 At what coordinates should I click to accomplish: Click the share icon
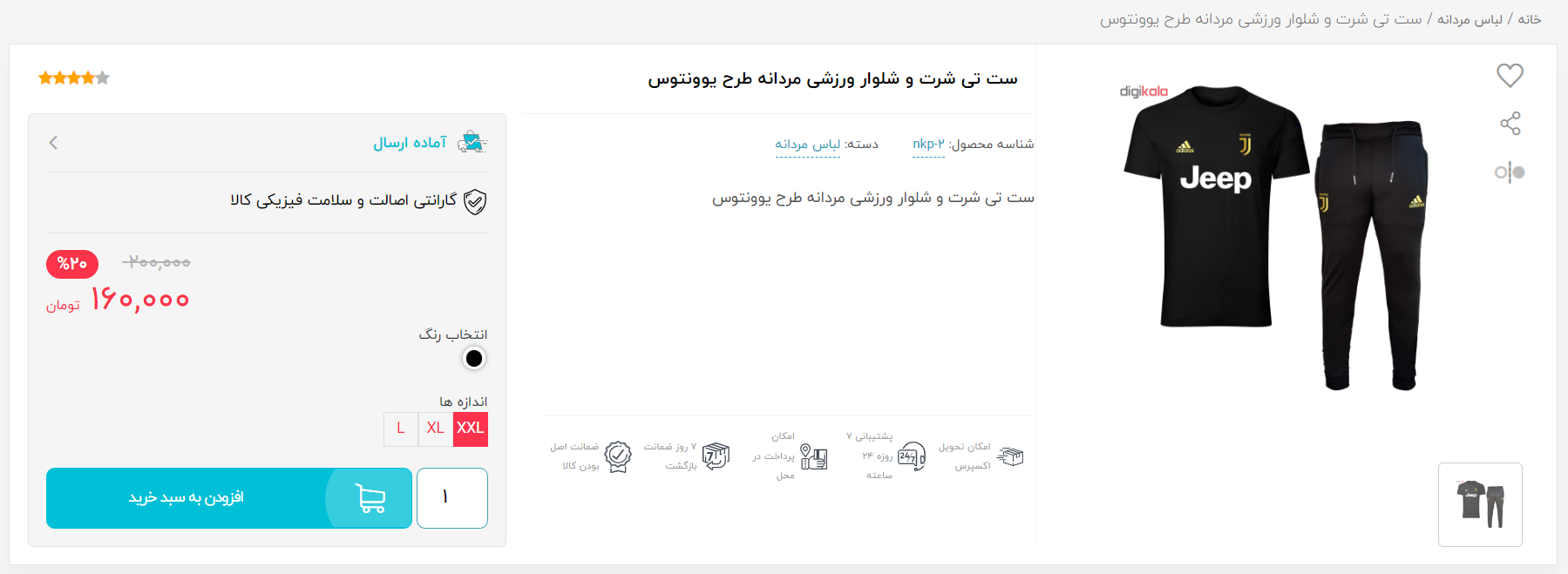1510,124
